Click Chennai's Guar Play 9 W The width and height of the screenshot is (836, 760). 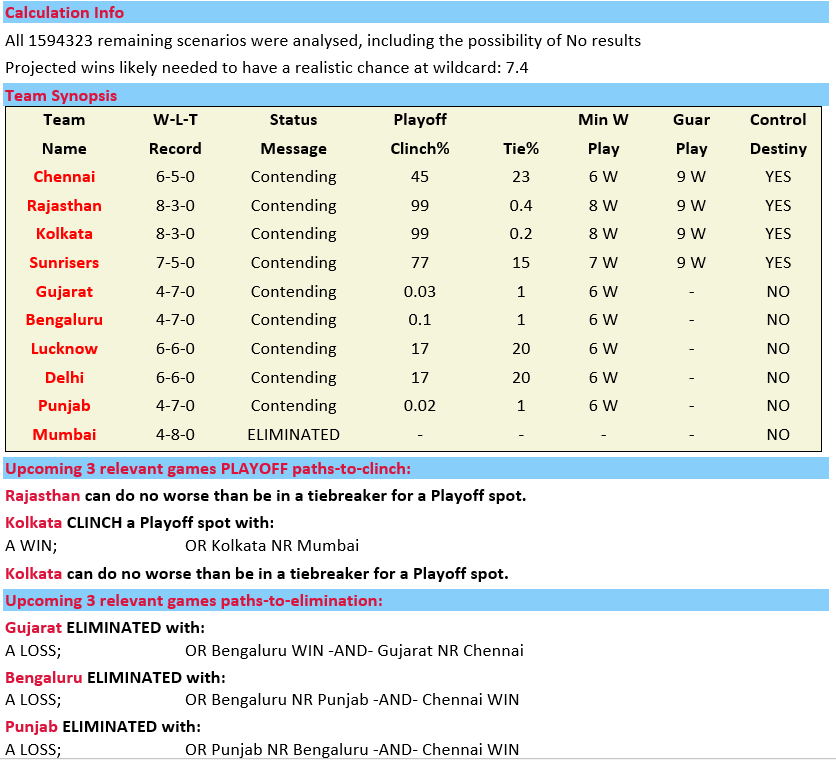pos(691,177)
